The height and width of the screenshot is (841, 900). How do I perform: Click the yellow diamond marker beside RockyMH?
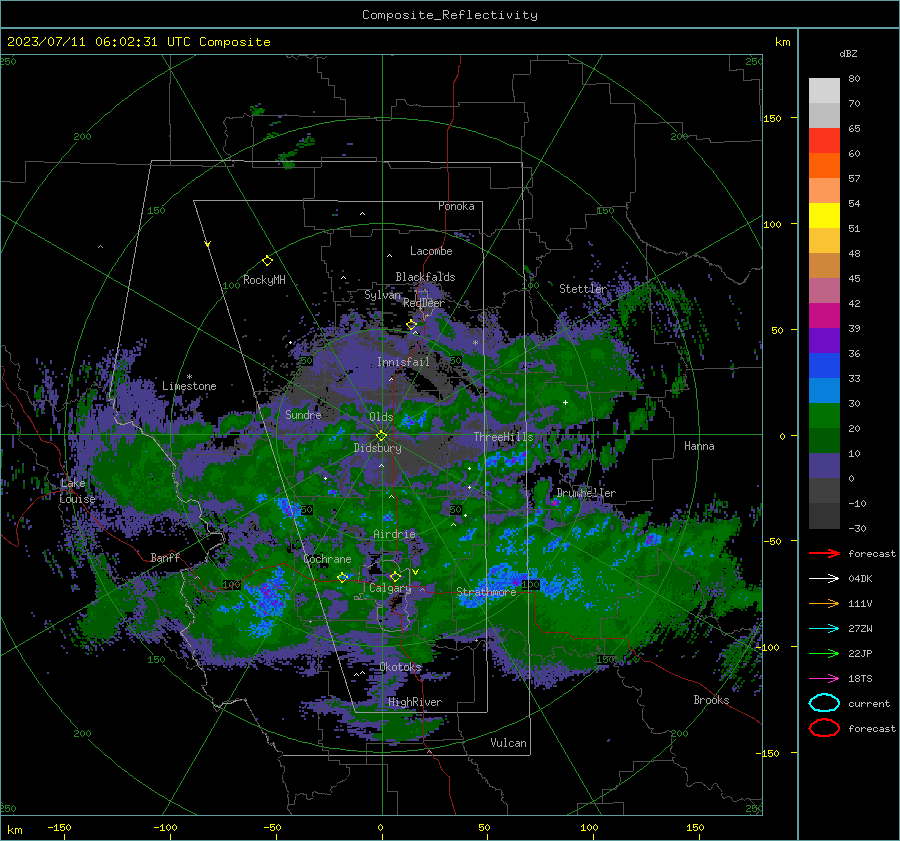click(267, 261)
